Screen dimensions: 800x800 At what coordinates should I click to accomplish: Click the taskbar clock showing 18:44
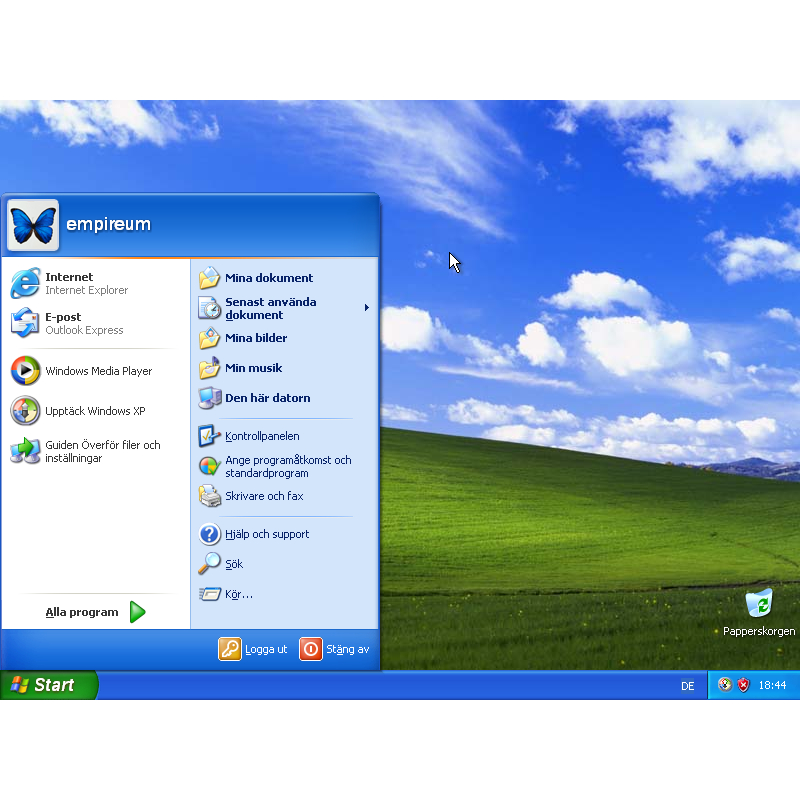click(772, 686)
